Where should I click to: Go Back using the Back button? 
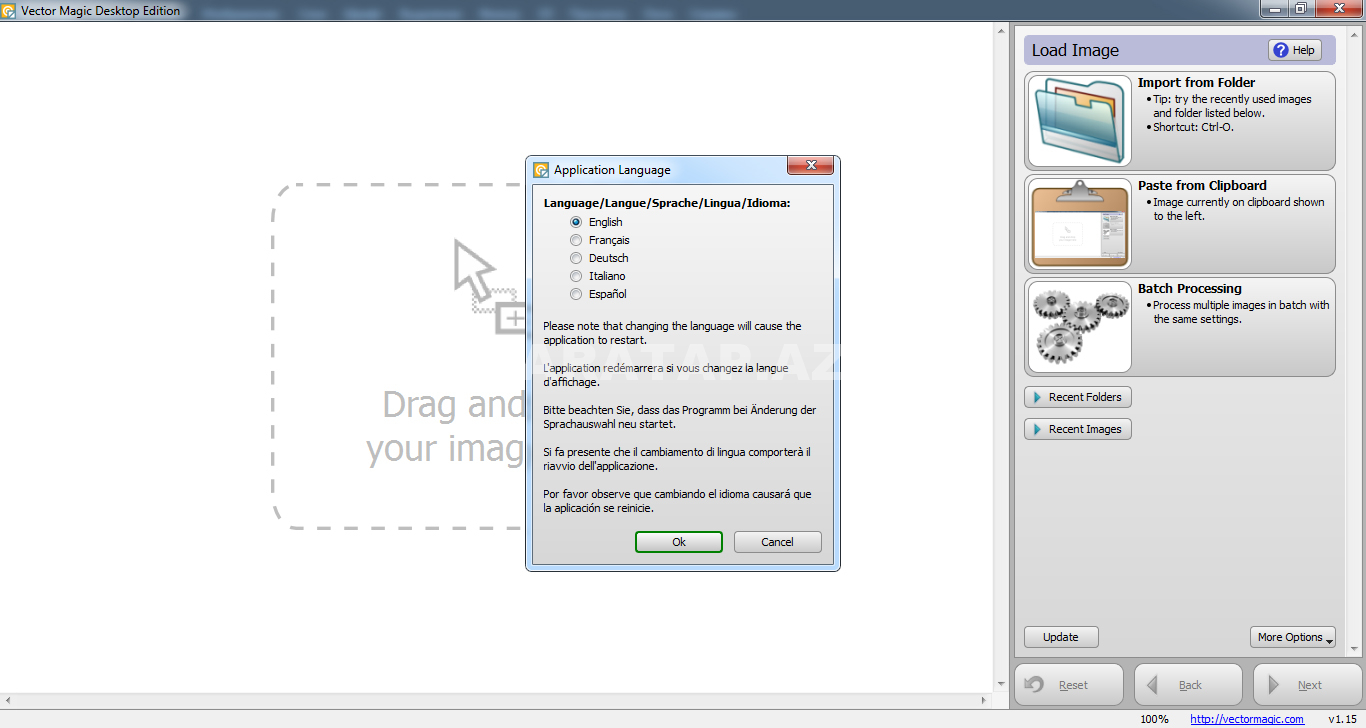1188,685
